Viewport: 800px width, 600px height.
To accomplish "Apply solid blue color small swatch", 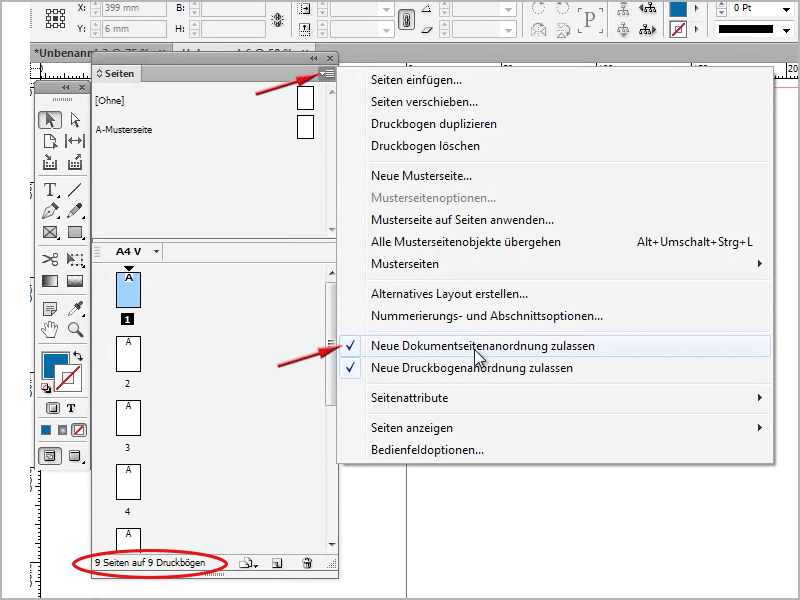I will (46, 430).
